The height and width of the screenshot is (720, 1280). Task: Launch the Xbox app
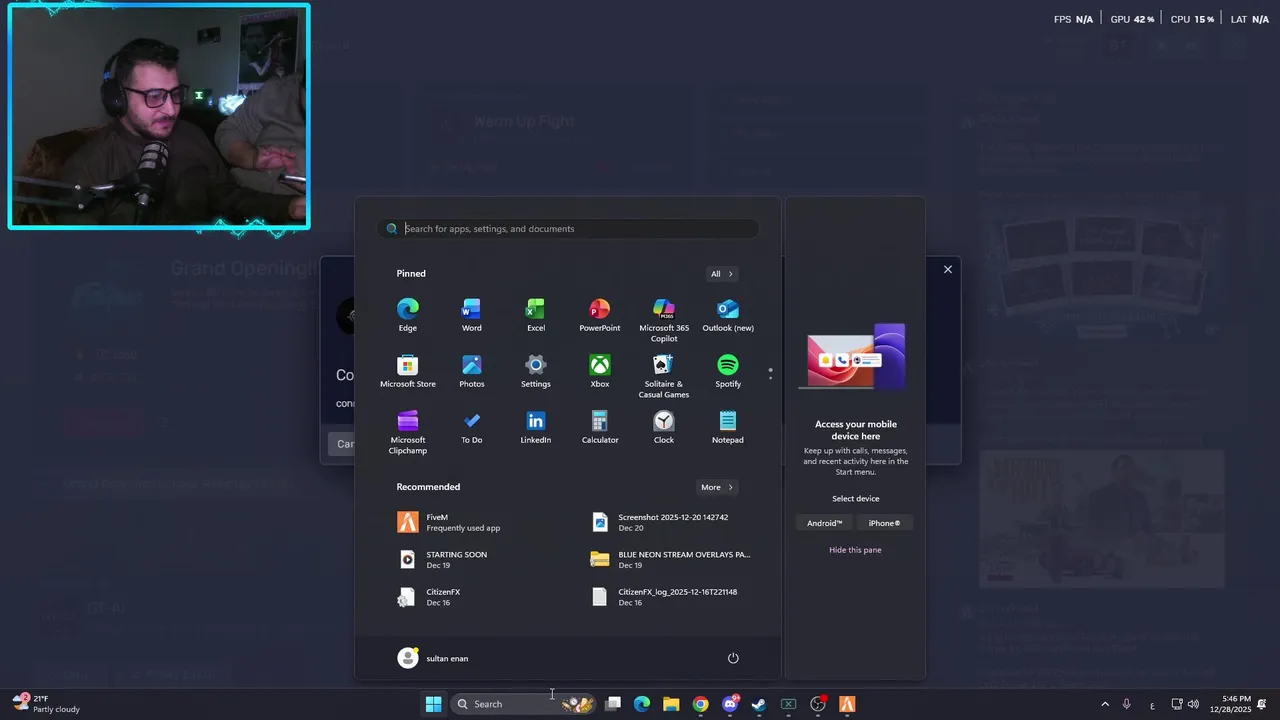pyautogui.click(x=599, y=371)
